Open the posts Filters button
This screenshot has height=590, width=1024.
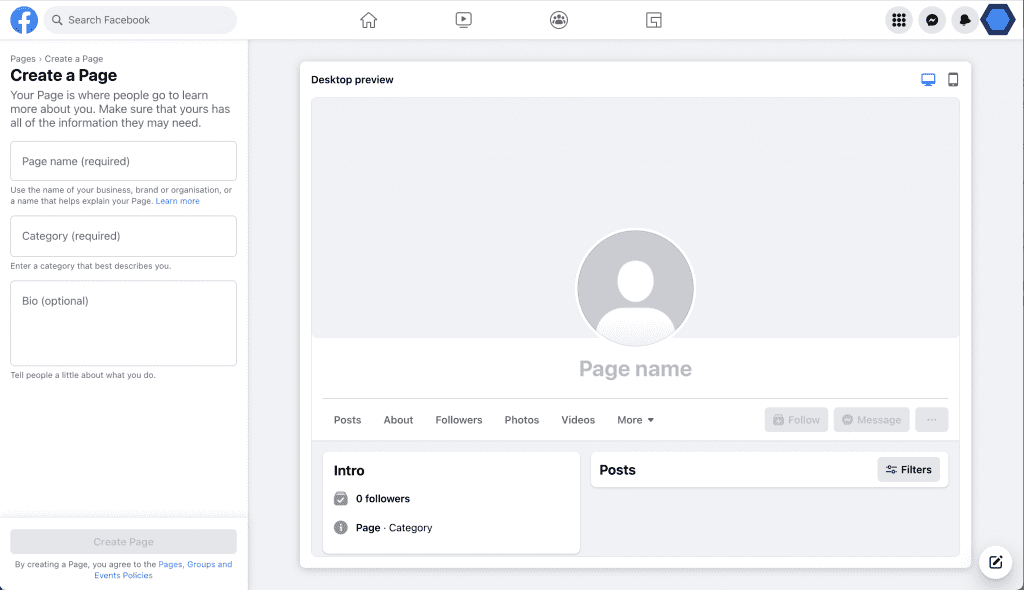[908, 469]
